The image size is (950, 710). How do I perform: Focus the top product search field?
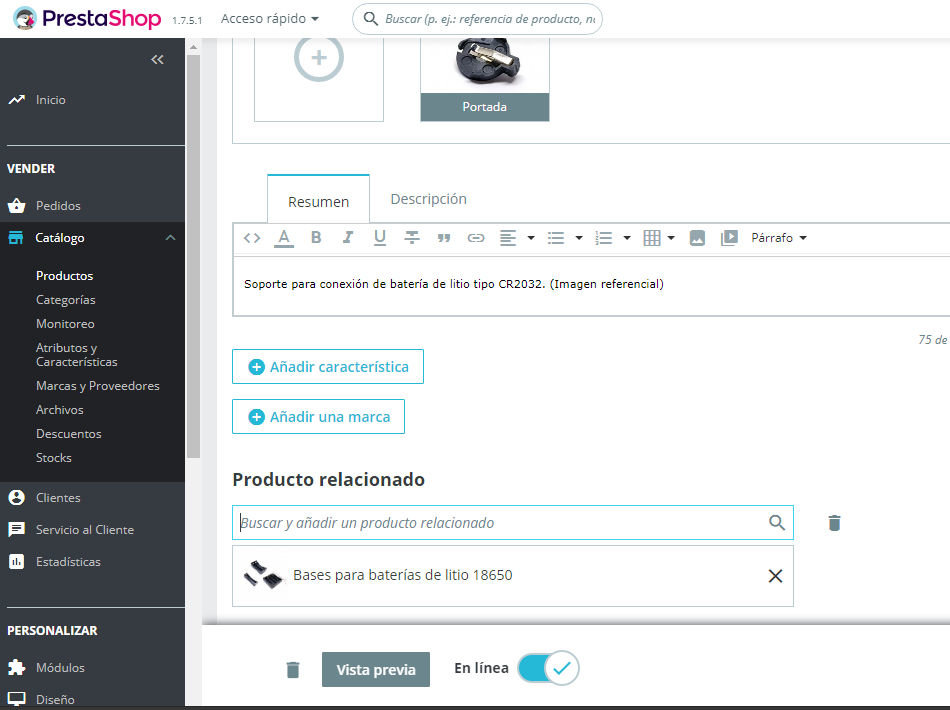tap(477, 19)
